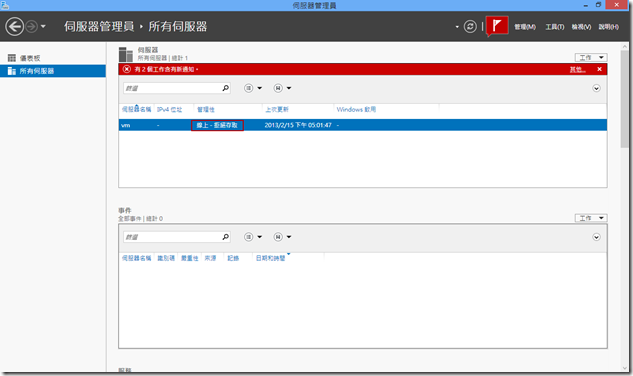Open events saved query button
The width and height of the screenshot is (633, 376).
(x=278, y=237)
